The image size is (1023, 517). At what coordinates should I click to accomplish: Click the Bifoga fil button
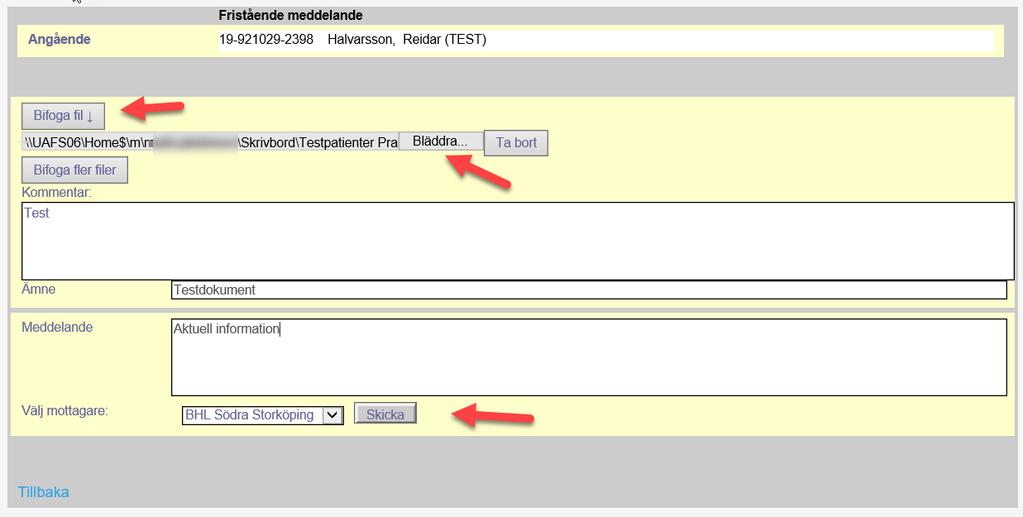(x=63, y=116)
